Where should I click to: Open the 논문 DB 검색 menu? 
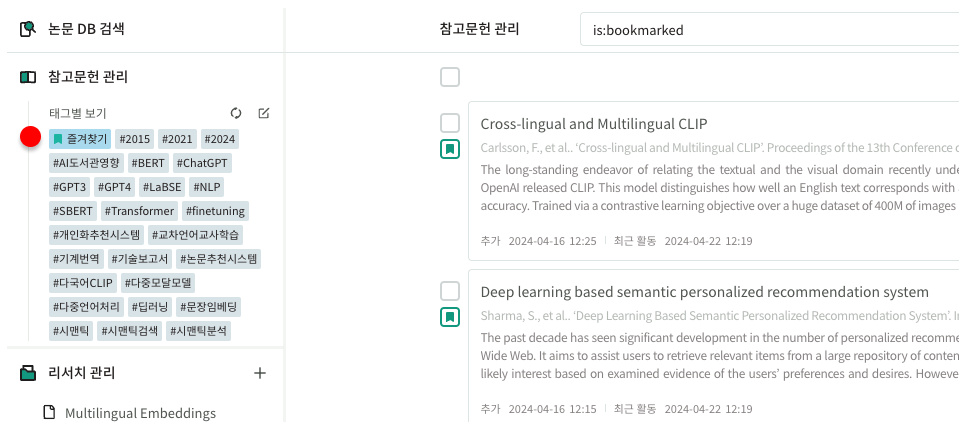[x=86, y=29]
